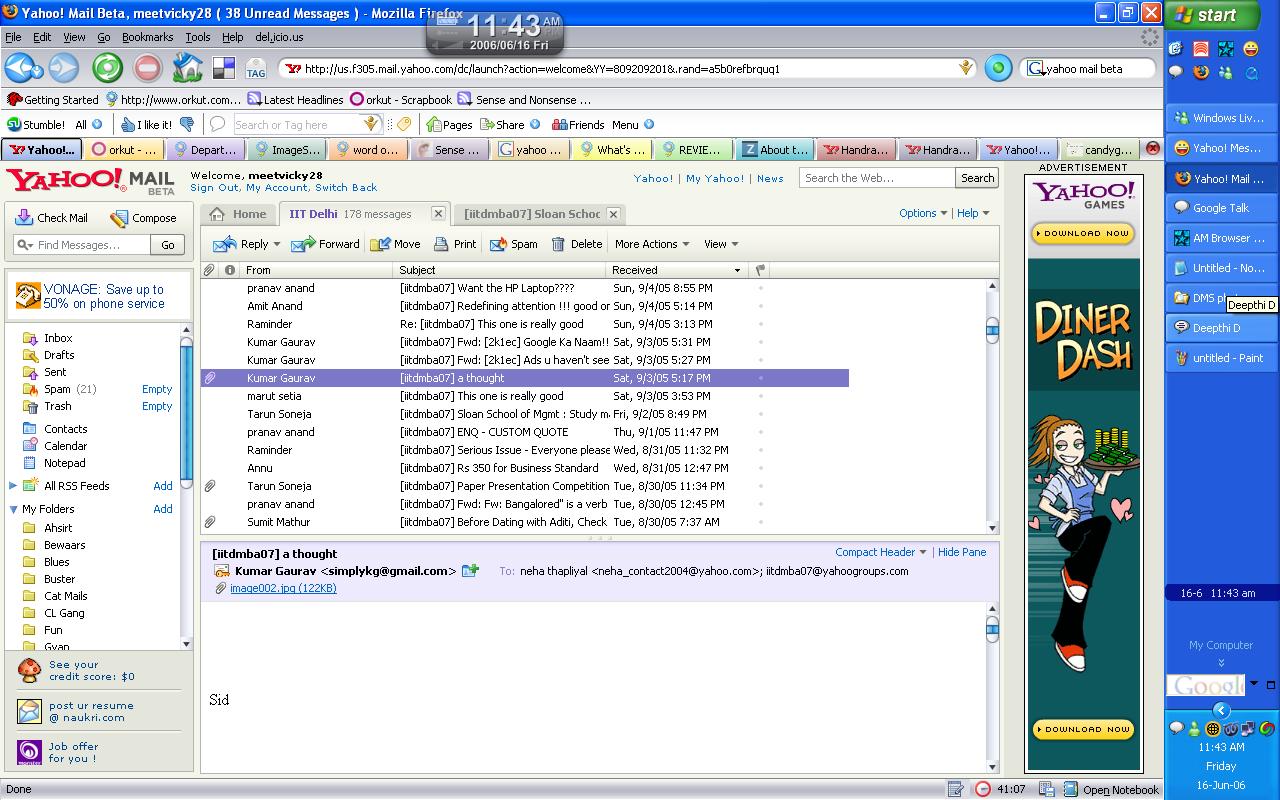This screenshot has width=1280, height=800.
Task: Expand the All RSS Feeds section
Action: [13, 486]
